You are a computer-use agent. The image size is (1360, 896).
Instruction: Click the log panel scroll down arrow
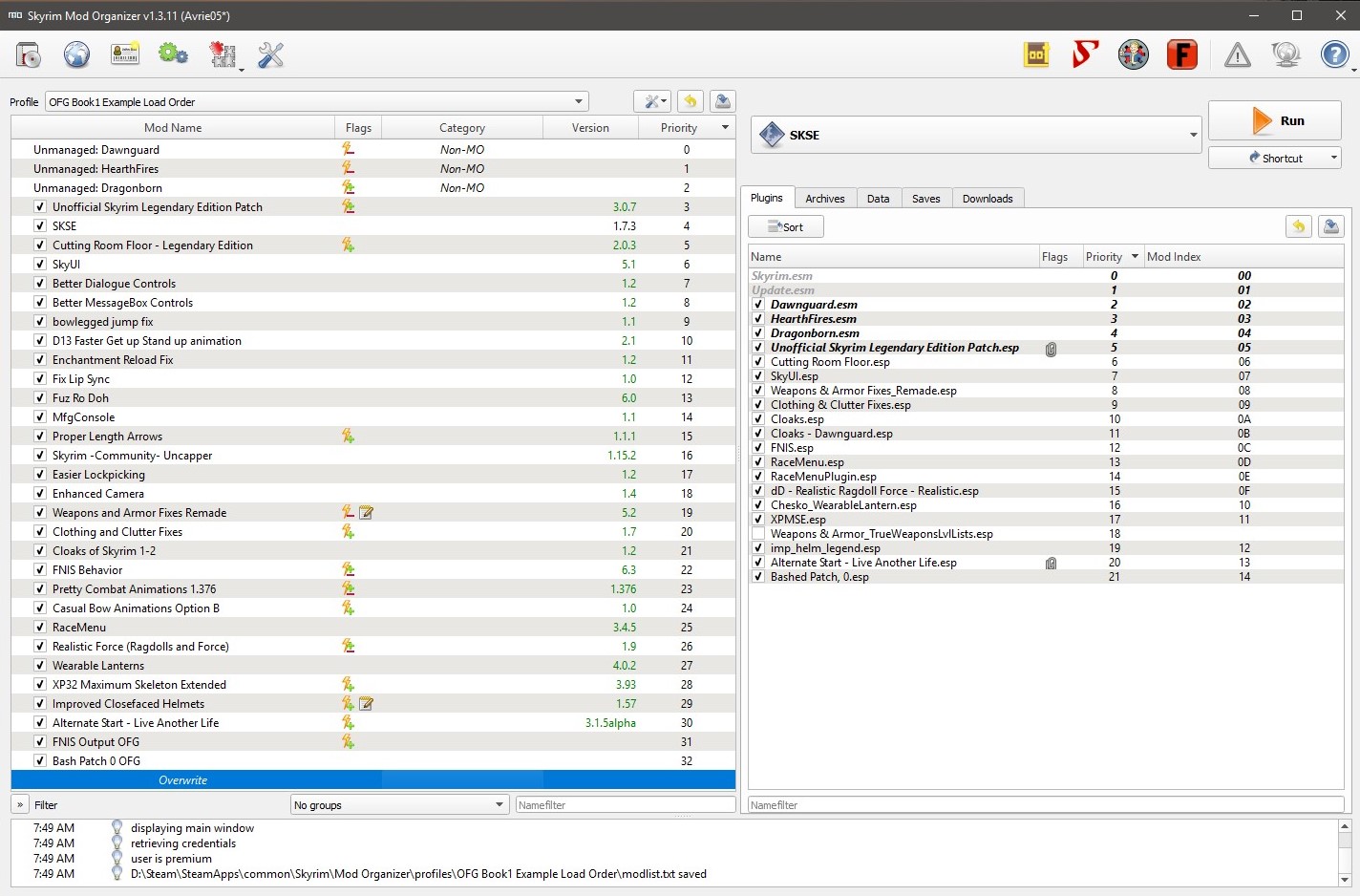pos(1345,880)
